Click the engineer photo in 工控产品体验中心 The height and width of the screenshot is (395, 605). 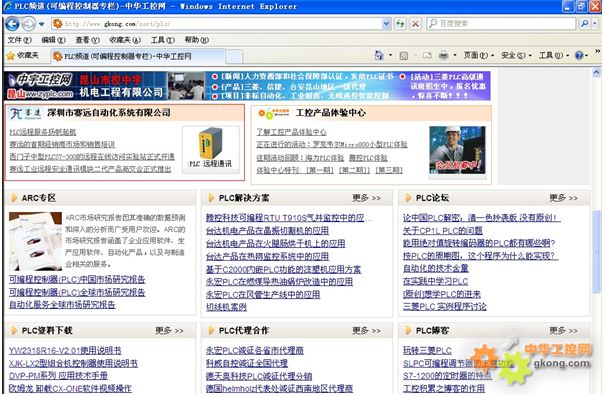[x=457, y=150]
